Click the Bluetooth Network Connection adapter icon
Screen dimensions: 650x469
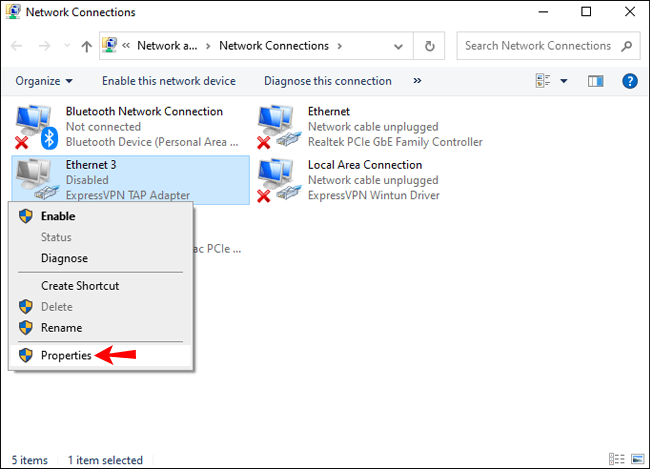[x=36, y=127]
